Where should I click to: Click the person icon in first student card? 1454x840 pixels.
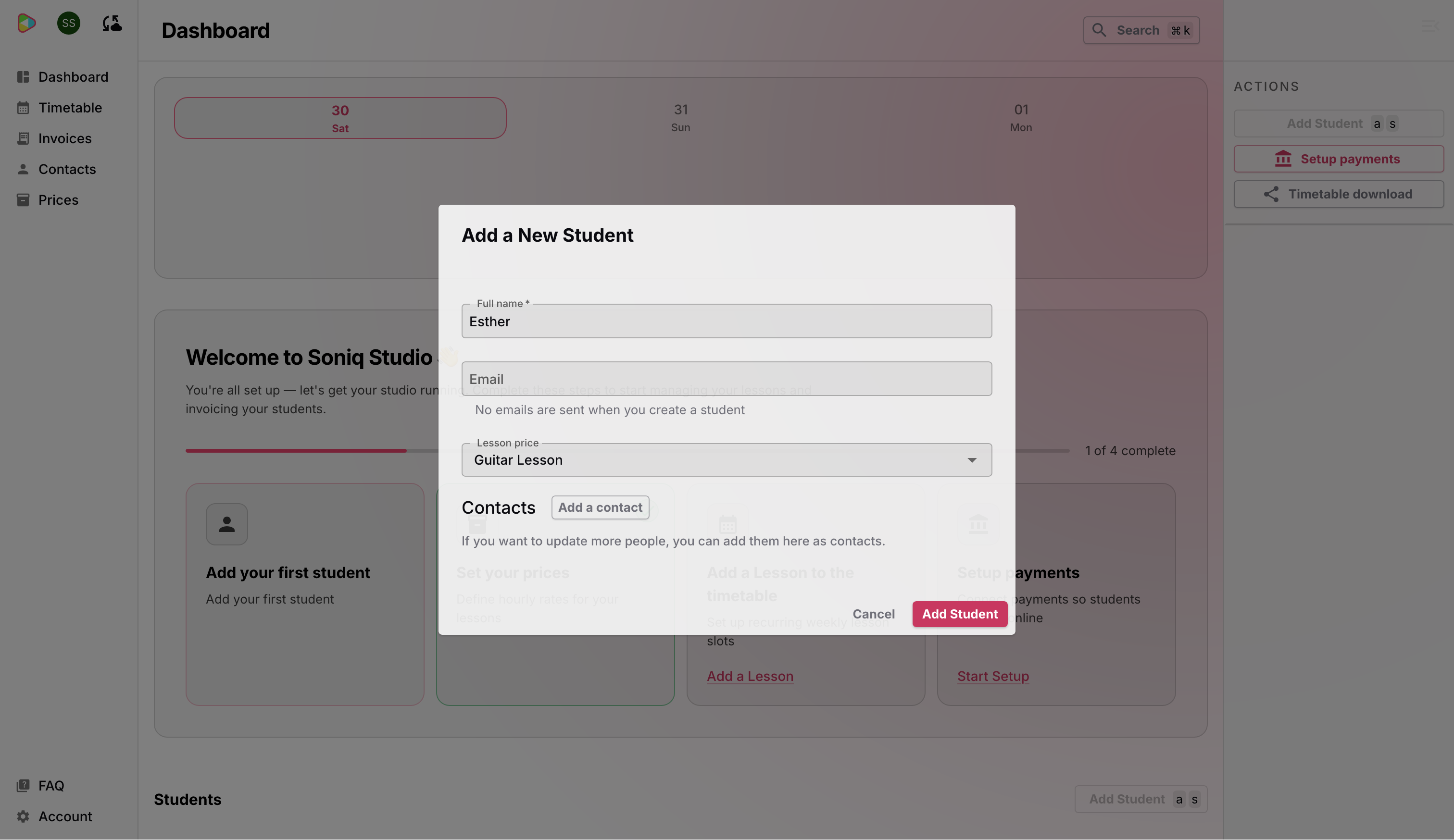[227, 524]
